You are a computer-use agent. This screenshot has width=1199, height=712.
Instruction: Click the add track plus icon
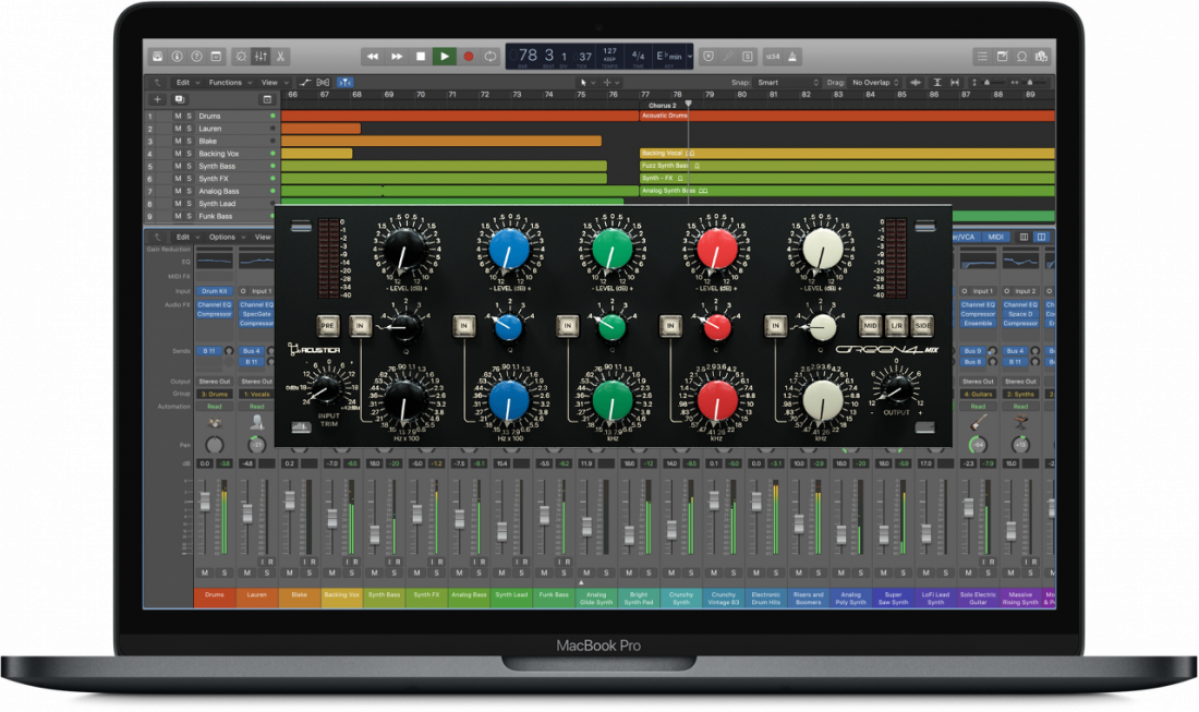(157, 100)
